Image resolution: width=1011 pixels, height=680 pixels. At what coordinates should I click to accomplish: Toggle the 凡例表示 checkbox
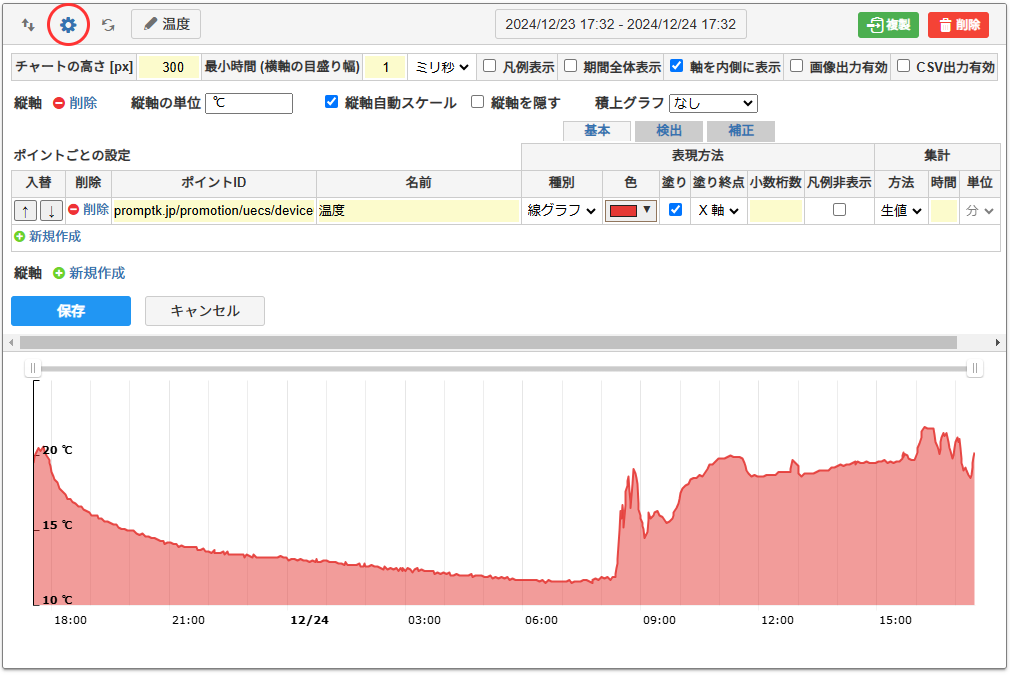(490, 66)
